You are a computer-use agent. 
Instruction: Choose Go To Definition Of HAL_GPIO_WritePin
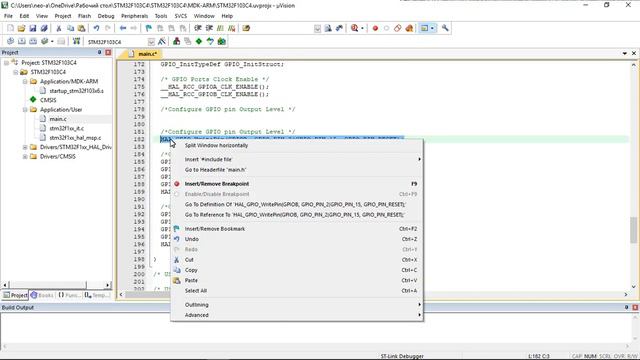coord(297,204)
